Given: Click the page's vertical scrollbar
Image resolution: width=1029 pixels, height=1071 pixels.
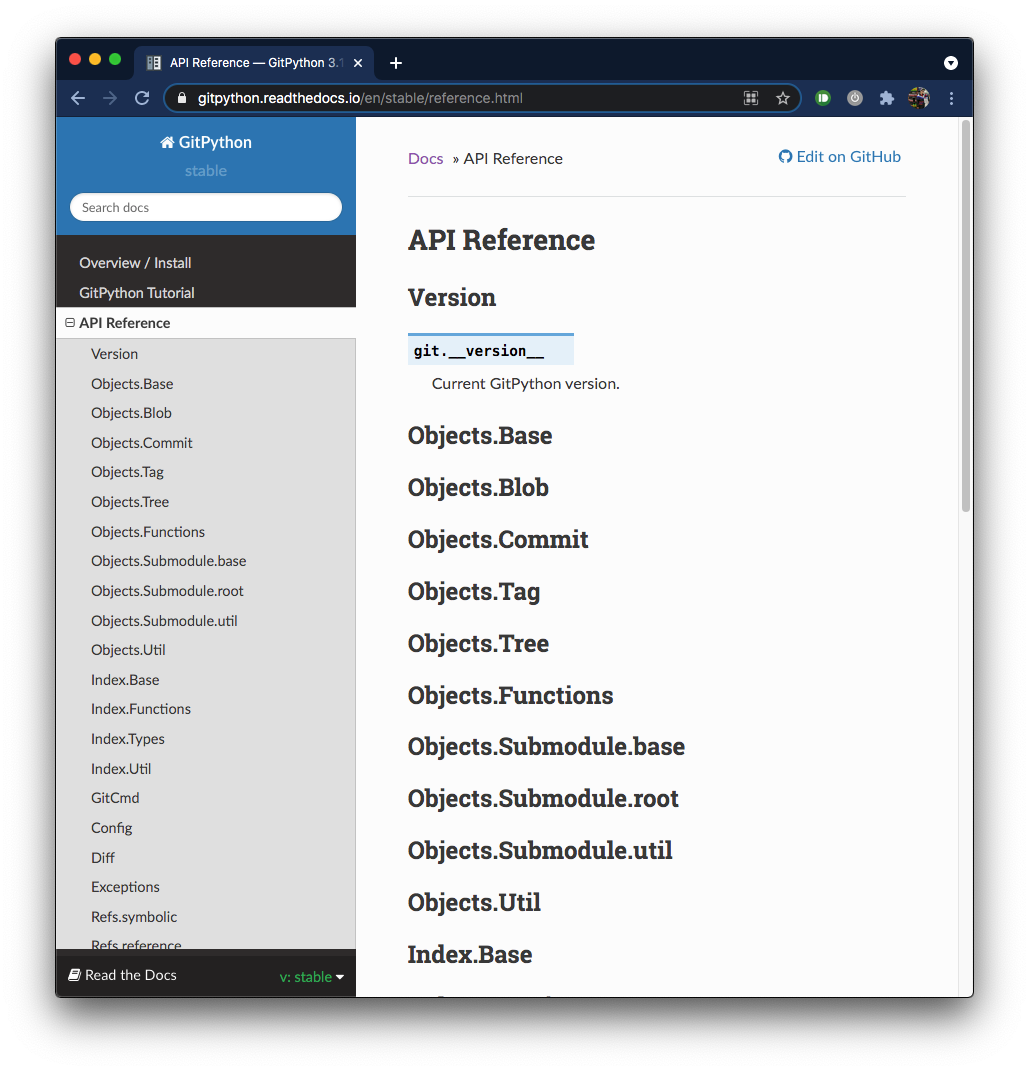Looking at the screenshot, I should [x=965, y=316].
